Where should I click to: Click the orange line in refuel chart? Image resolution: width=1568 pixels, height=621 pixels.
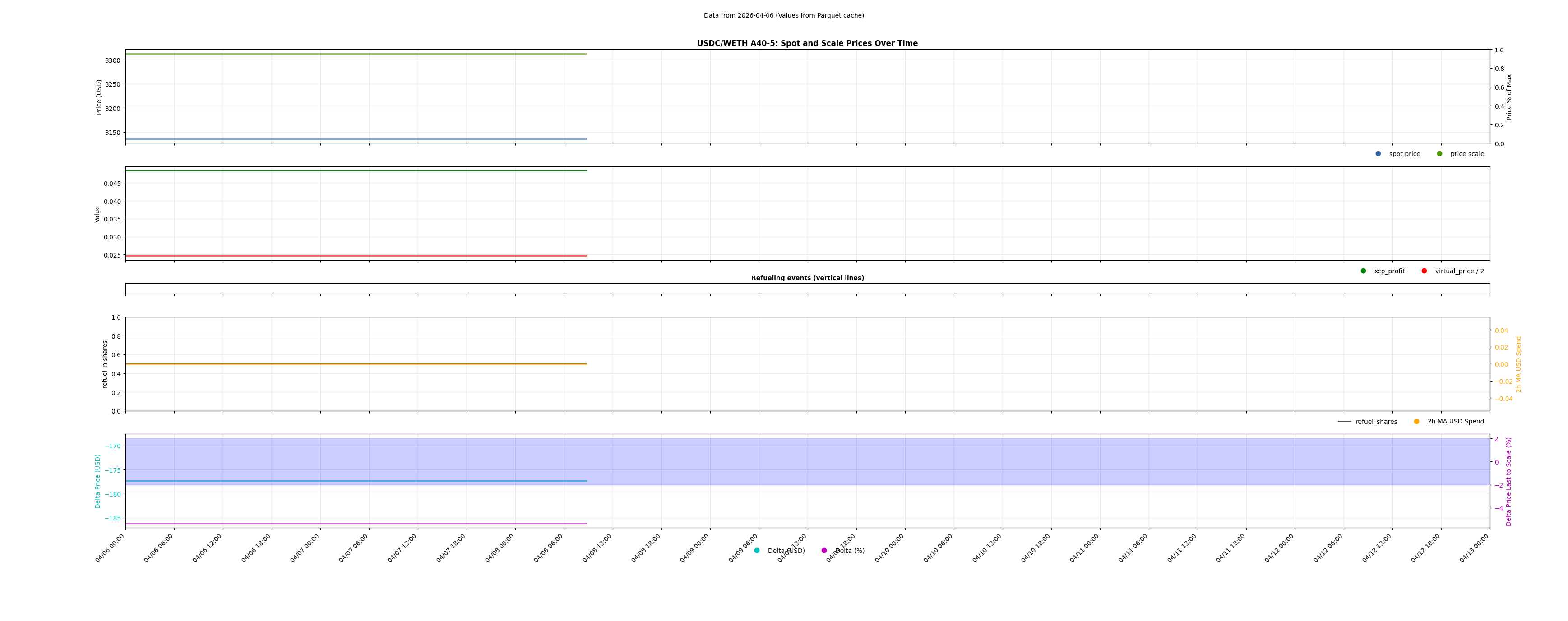pyautogui.click(x=356, y=364)
